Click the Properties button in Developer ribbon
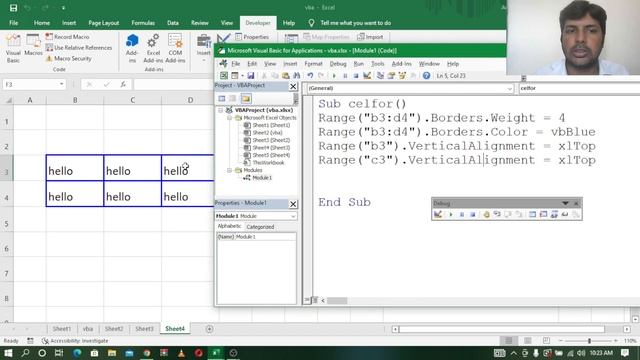 (252, 37)
